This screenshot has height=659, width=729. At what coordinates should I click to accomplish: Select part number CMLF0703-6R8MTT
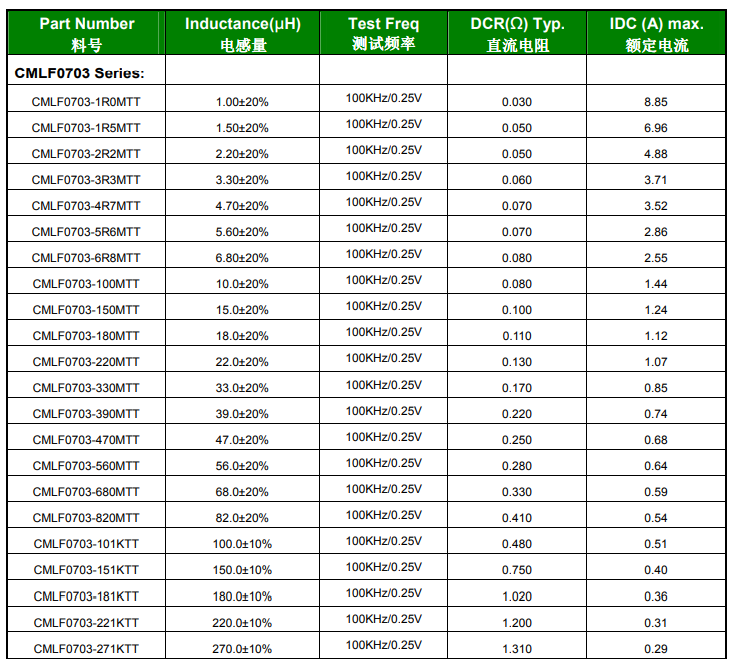(86, 258)
